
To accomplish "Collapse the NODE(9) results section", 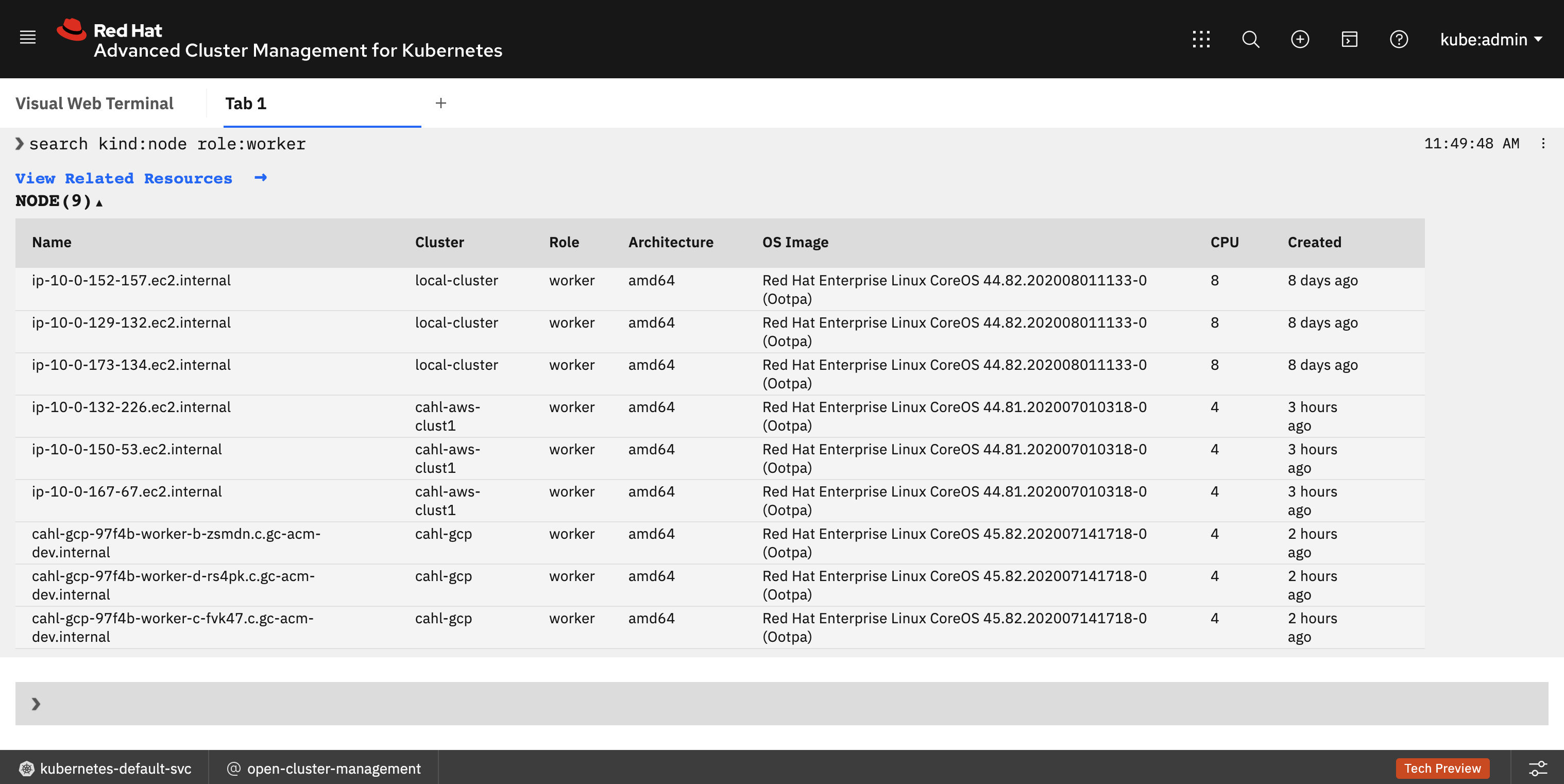I will [x=99, y=203].
